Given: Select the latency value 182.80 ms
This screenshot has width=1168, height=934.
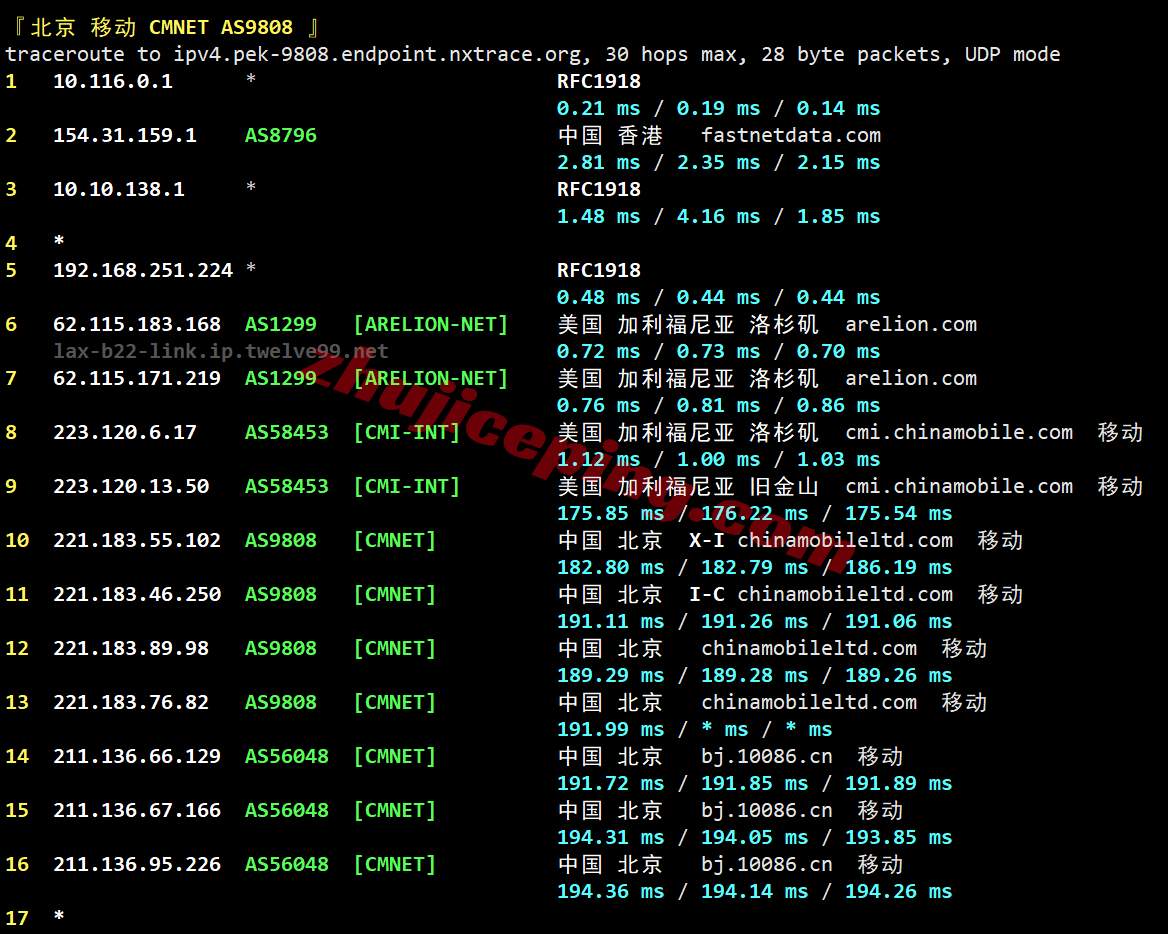Looking at the screenshot, I should (x=611, y=568).
